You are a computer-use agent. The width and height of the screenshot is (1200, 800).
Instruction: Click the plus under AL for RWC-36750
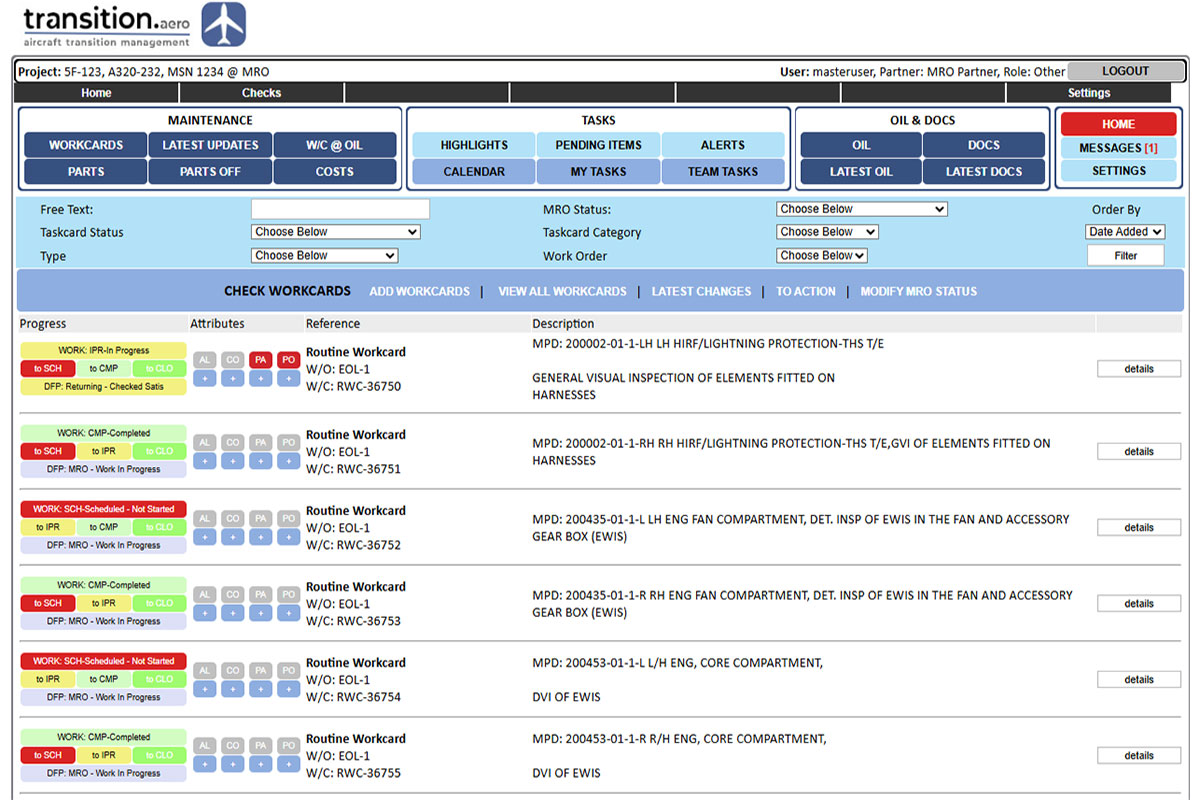[204, 378]
